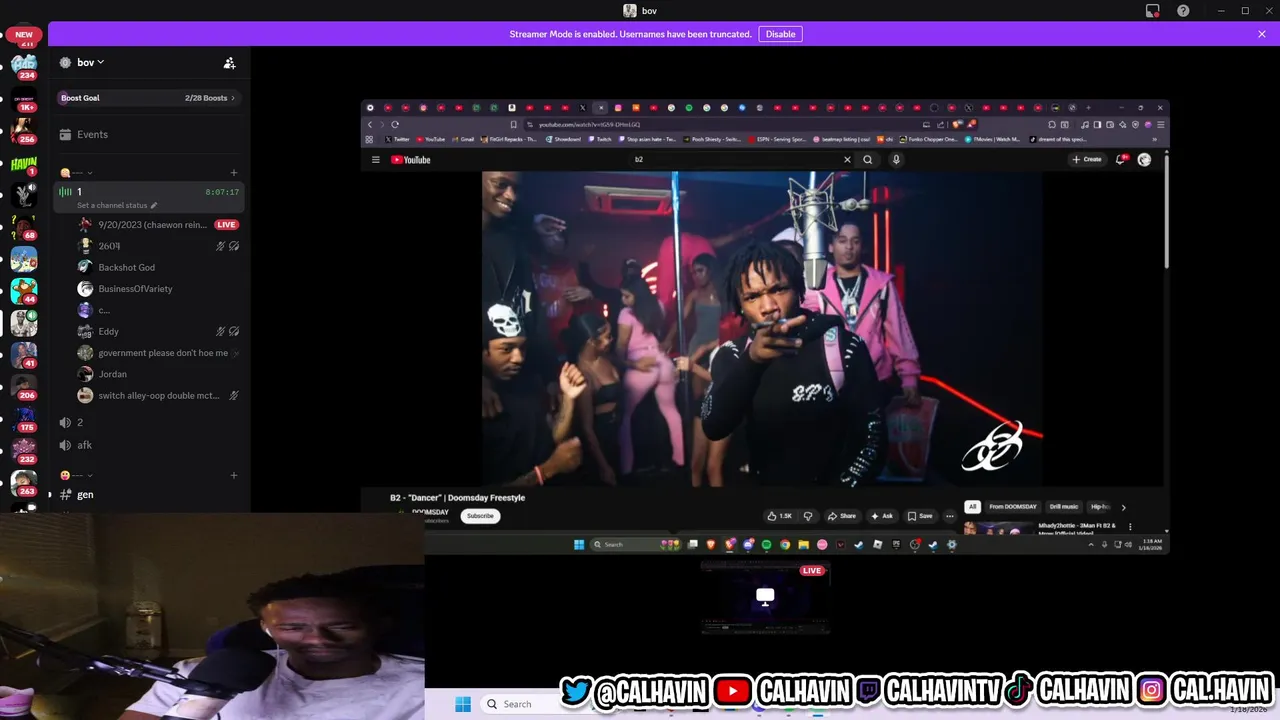1280x720 pixels.
Task: Dislike the Doomsday Freestyle video
Action: 808,516
